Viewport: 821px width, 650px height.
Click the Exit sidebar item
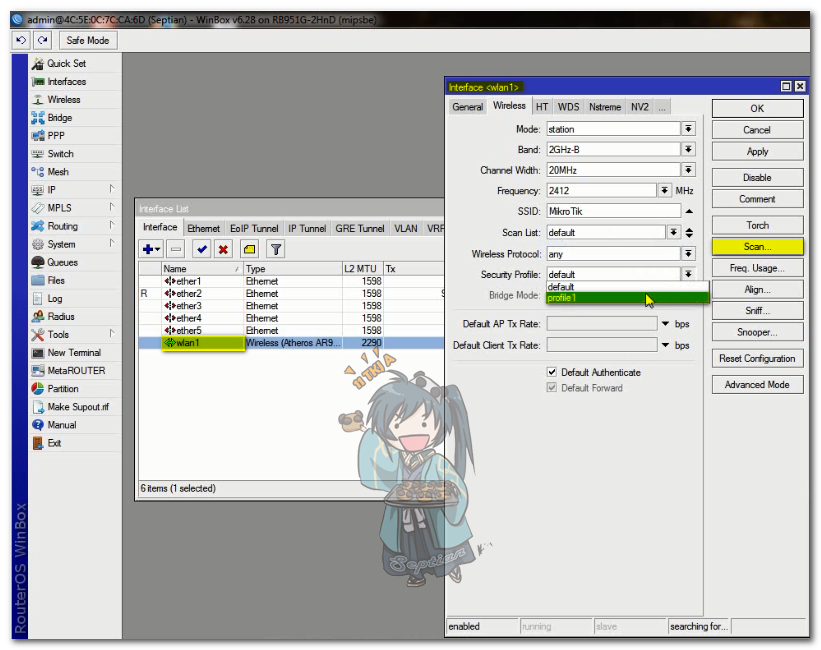(54, 443)
